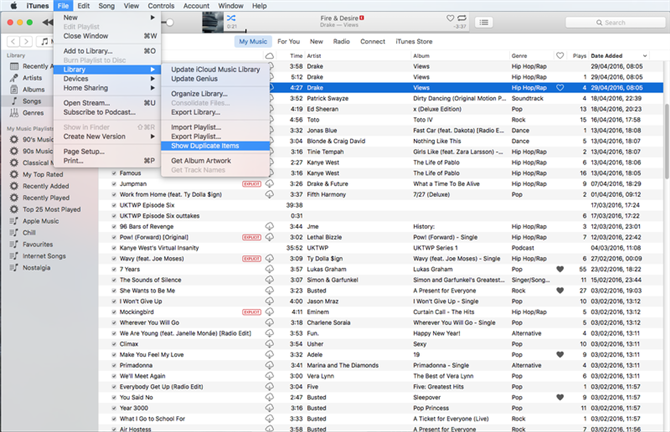This screenshot has height=432, width=670.
Task: Click the cloud icon for 7 Years
Action: [270, 269]
